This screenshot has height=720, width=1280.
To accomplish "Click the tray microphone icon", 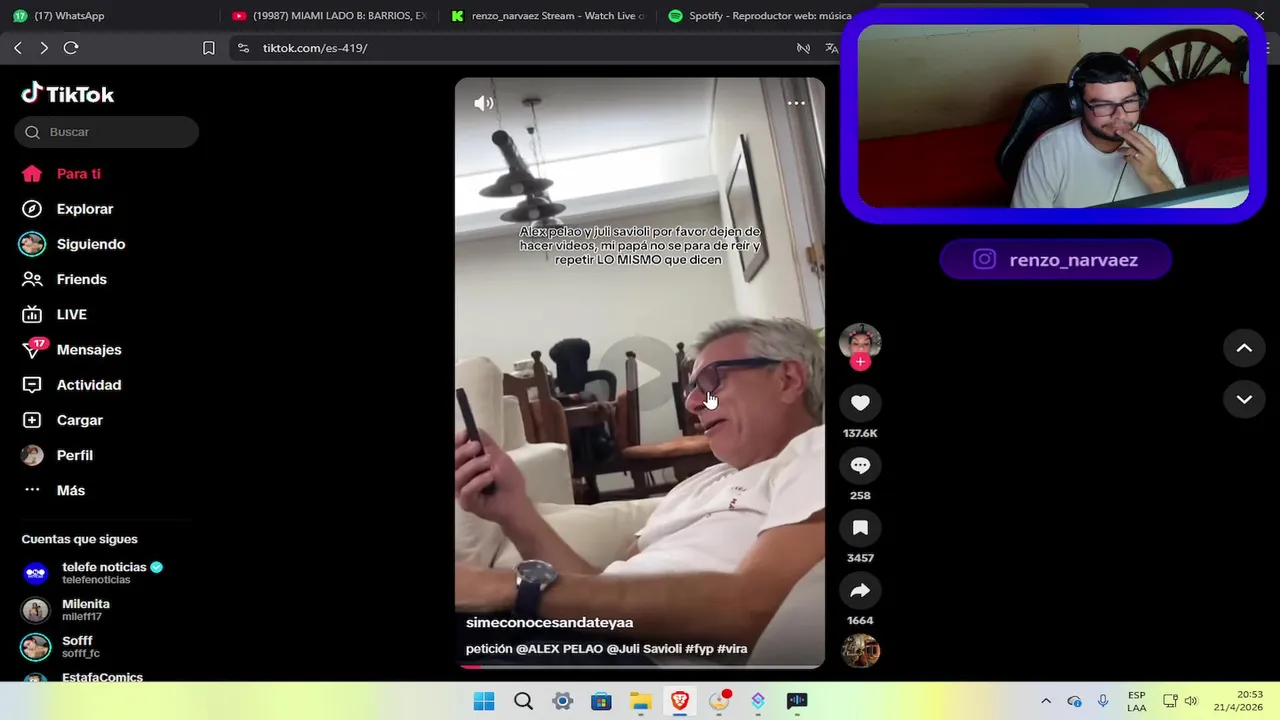I will 1103,701.
